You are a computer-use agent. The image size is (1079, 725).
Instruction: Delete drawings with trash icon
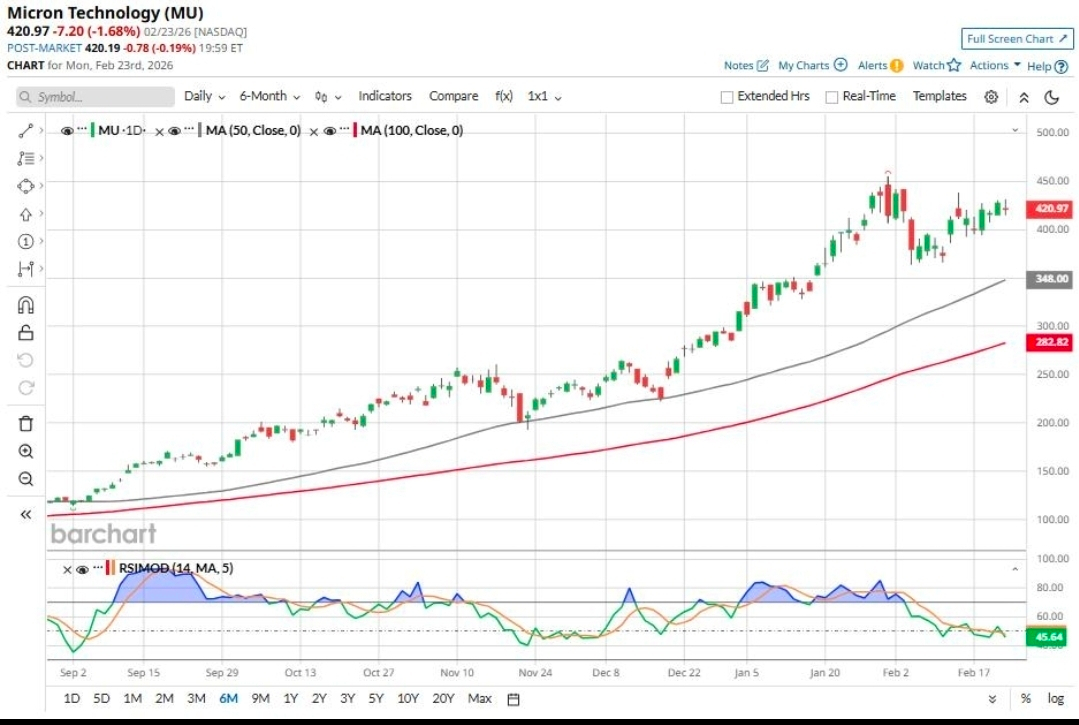pos(25,424)
